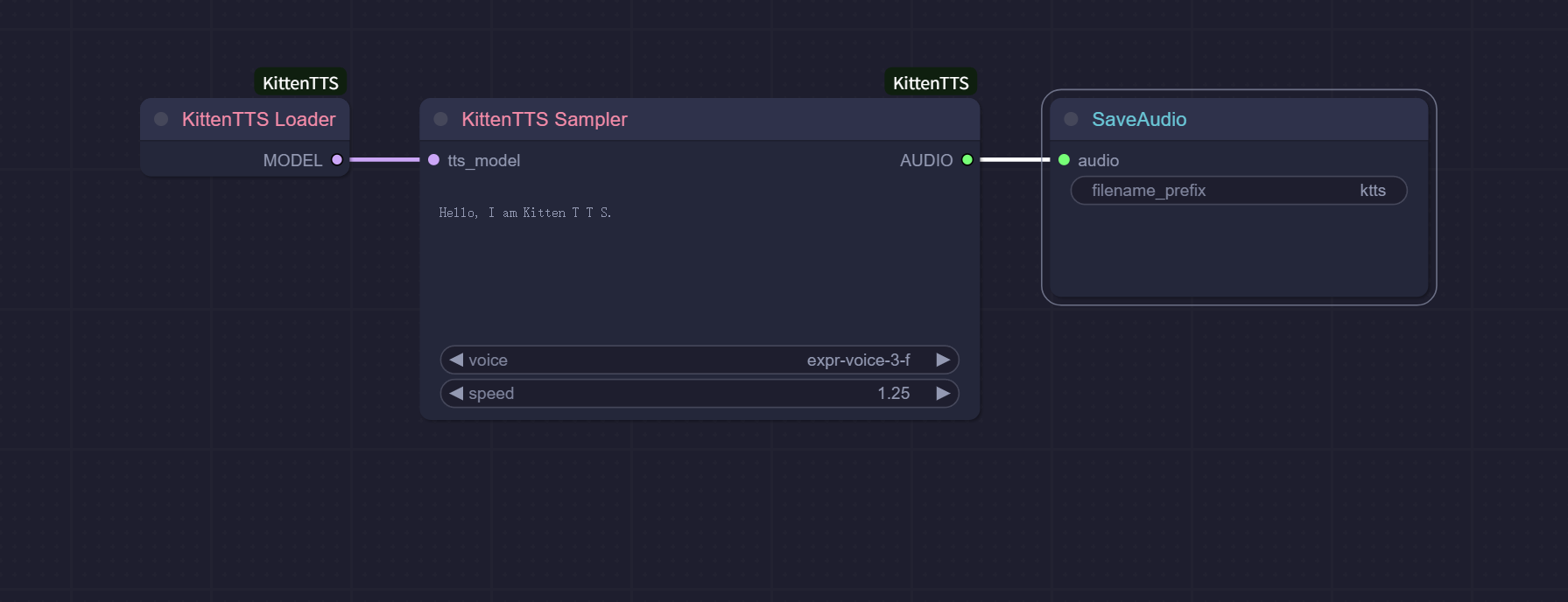Click the KittenTTS badge above the Loader node
Image resolution: width=1568 pixels, height=602 pixels.
pos(300,83)
